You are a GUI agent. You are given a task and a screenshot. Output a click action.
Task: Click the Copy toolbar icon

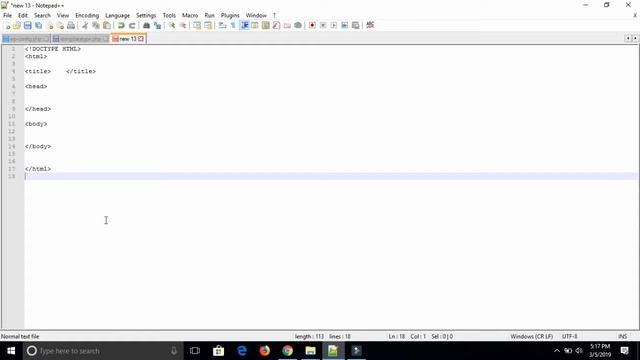(96, 25)
